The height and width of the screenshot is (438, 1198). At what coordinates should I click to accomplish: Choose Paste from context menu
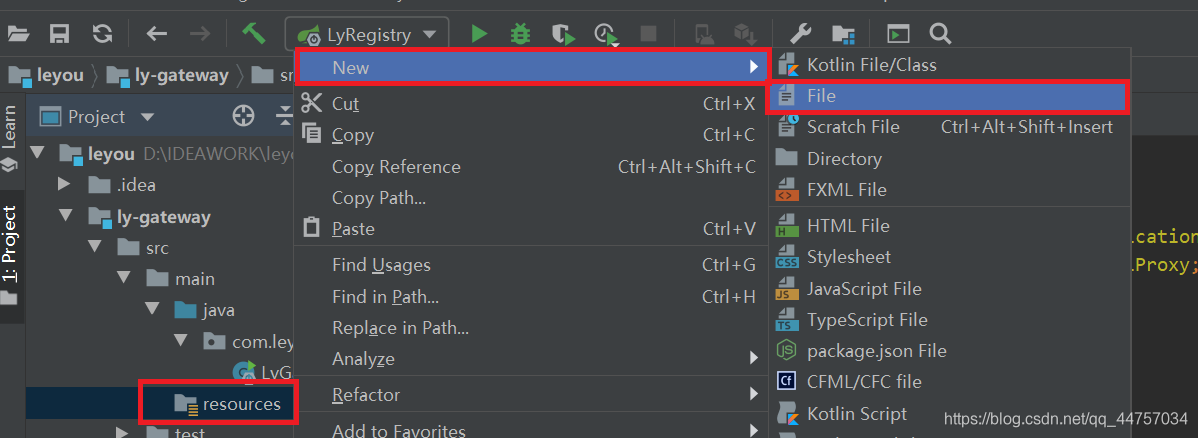(530, 229)
